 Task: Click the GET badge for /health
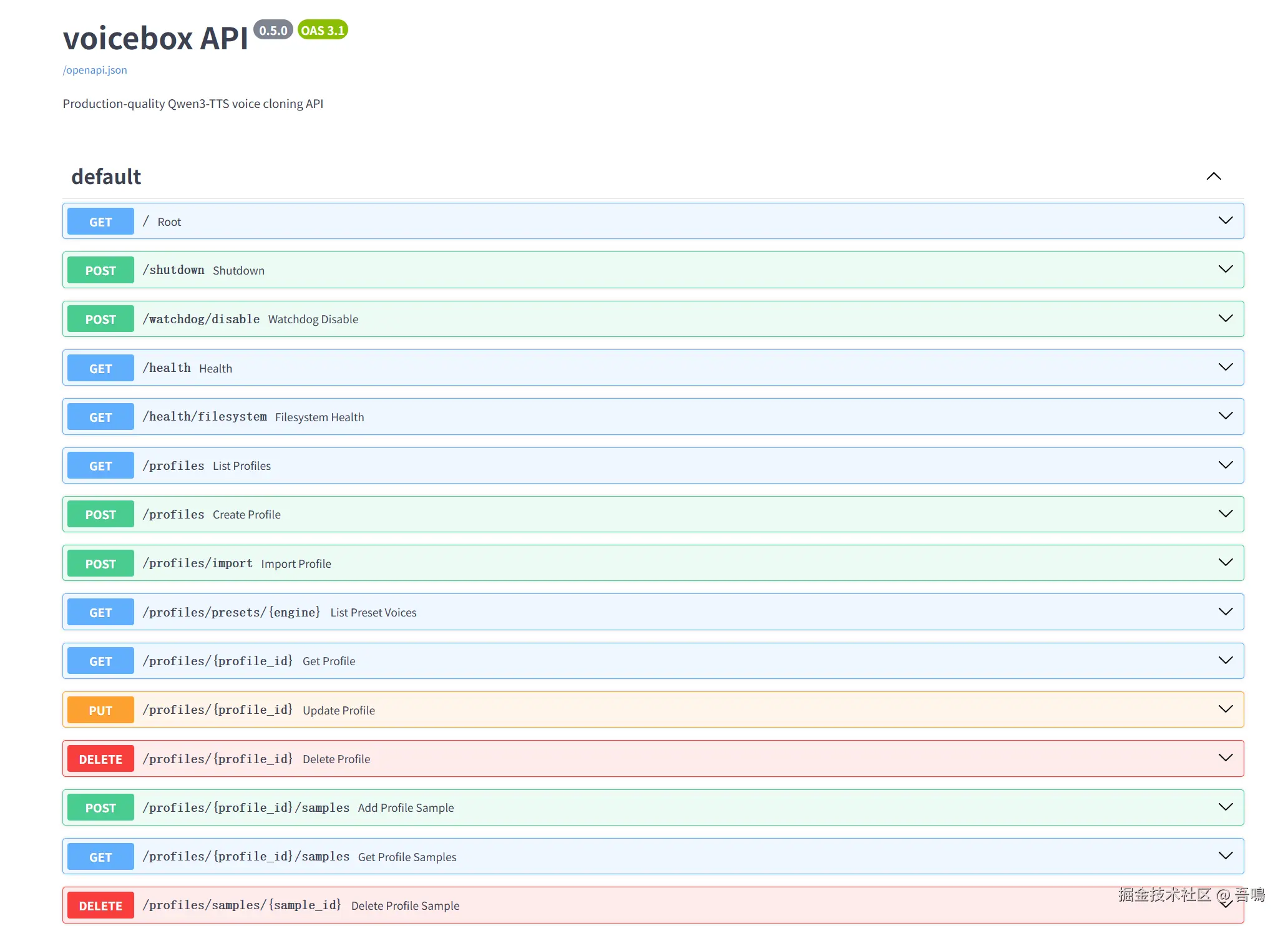click(100, 368)
